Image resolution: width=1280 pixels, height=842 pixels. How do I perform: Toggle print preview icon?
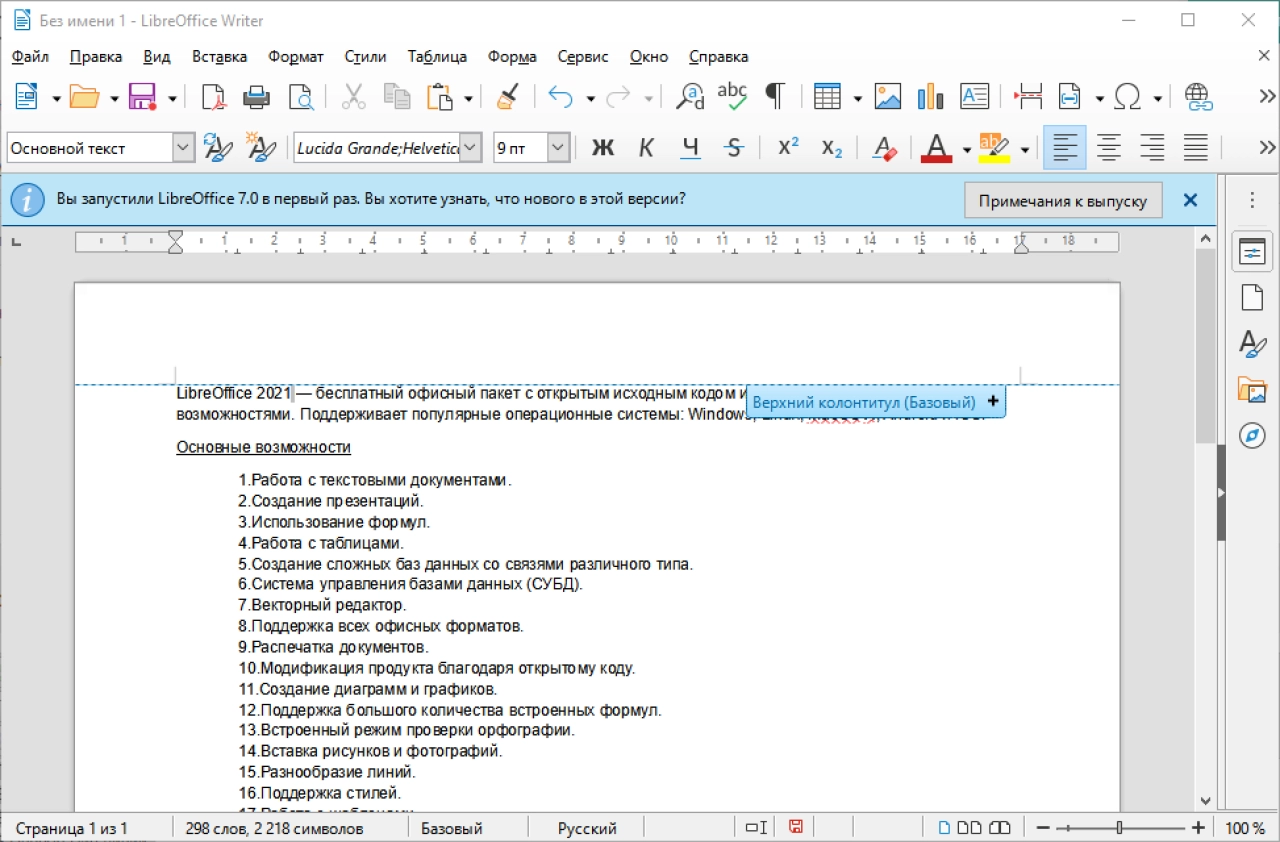[x=300, y=97]
